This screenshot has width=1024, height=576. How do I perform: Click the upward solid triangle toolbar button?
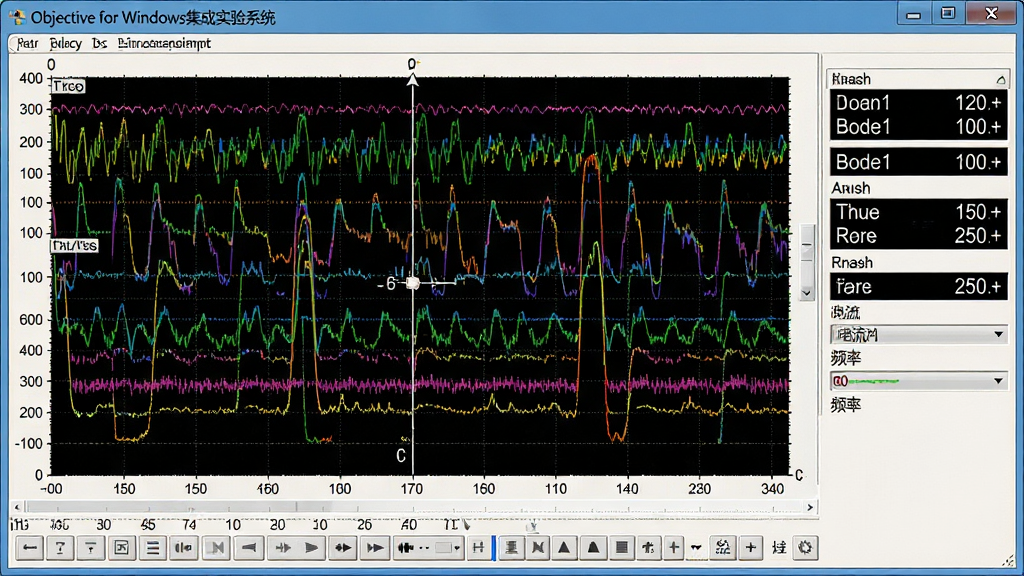click(x=564, y=547)
